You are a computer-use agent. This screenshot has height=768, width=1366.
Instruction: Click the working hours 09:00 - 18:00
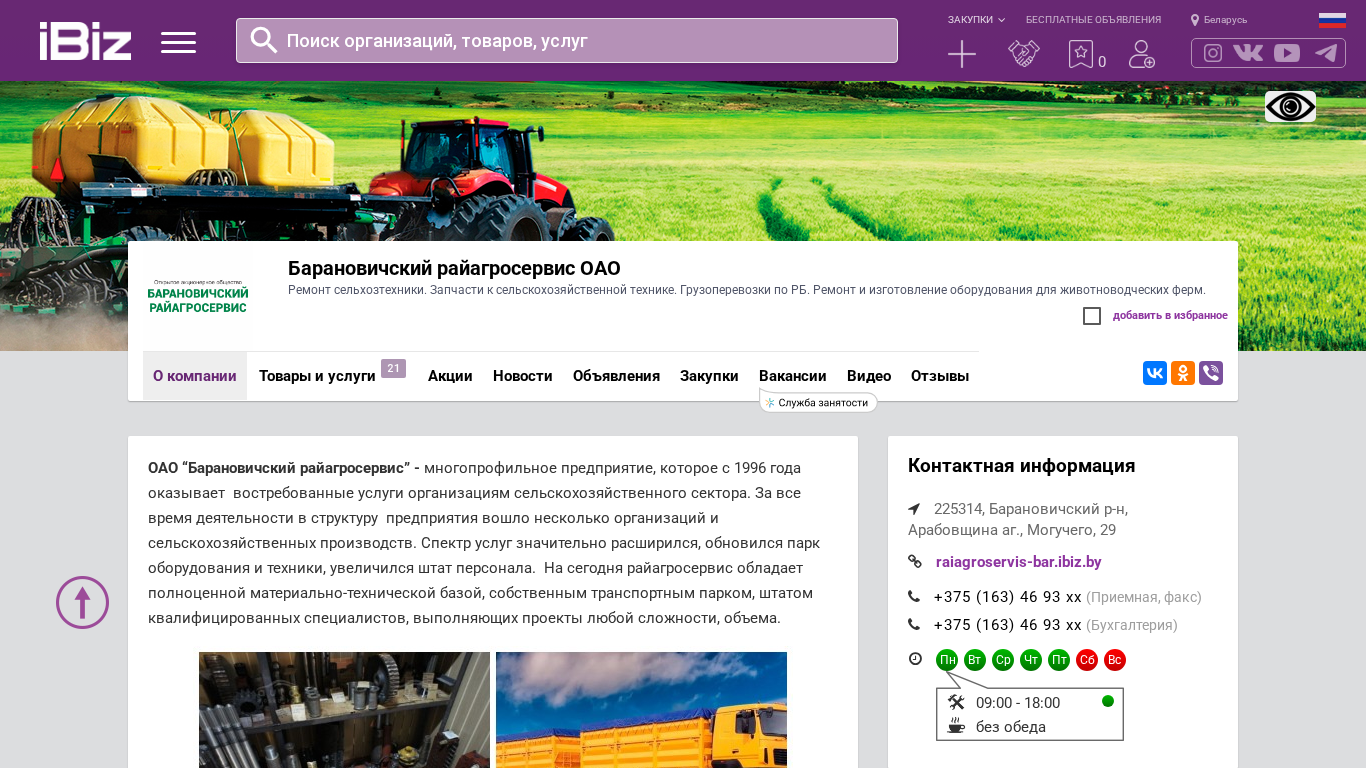pos(1018,703)
